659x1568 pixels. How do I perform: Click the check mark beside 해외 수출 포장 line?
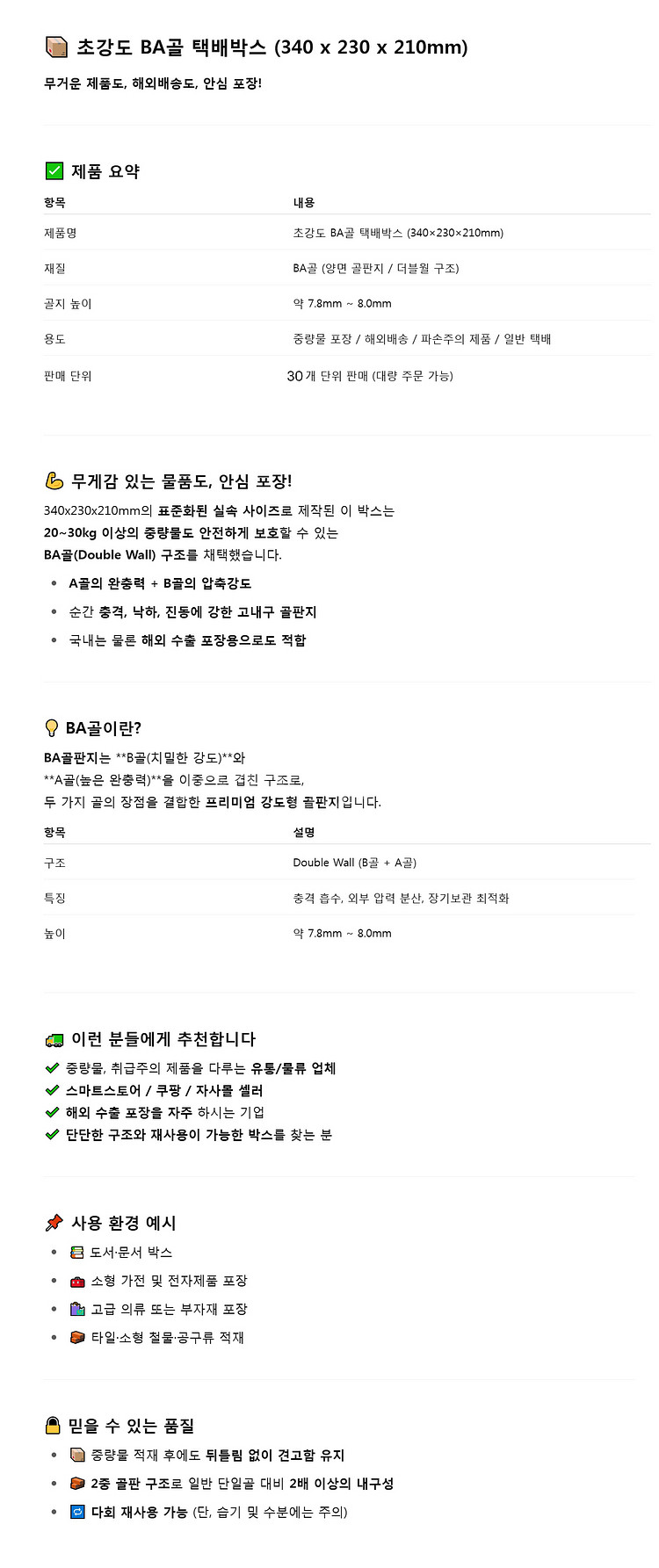[x=52, y=1112]
